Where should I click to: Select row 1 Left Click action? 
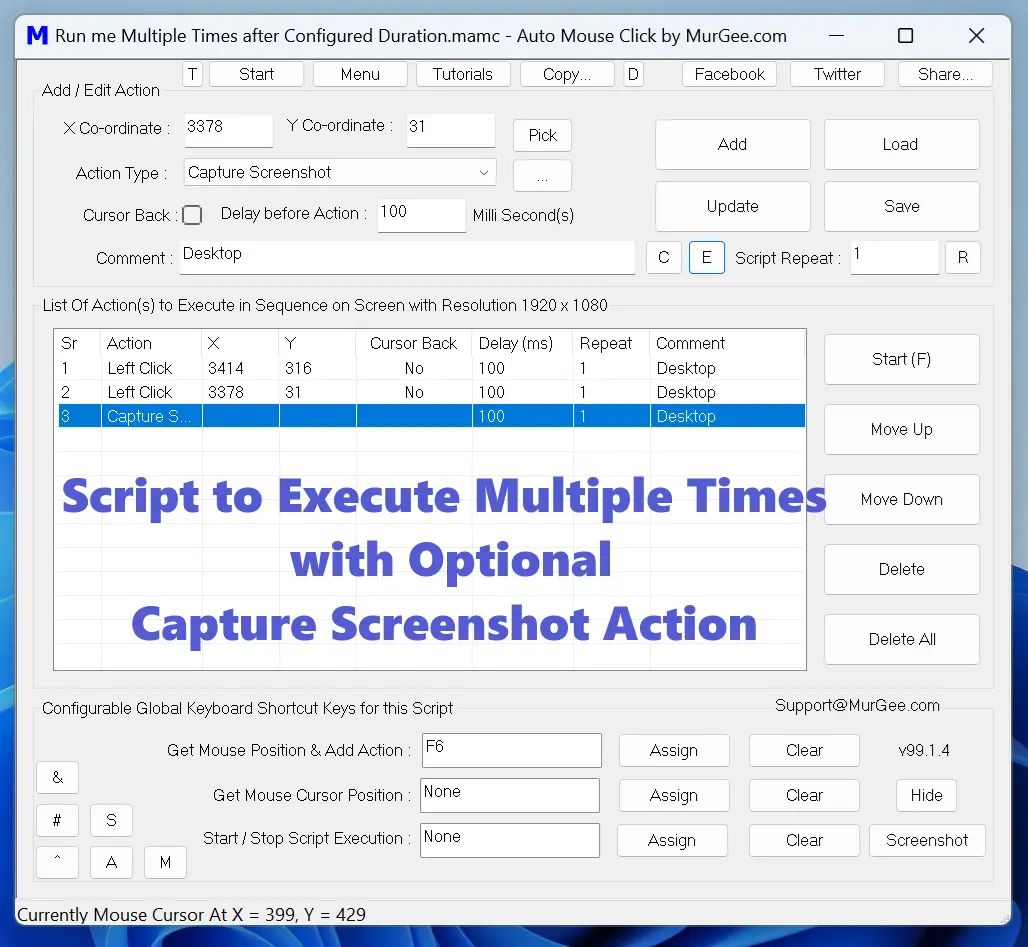click(431, 368)
